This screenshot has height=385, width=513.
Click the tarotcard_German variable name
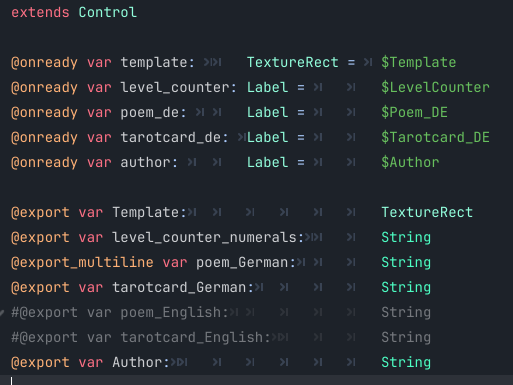click(x=179, y=287)
